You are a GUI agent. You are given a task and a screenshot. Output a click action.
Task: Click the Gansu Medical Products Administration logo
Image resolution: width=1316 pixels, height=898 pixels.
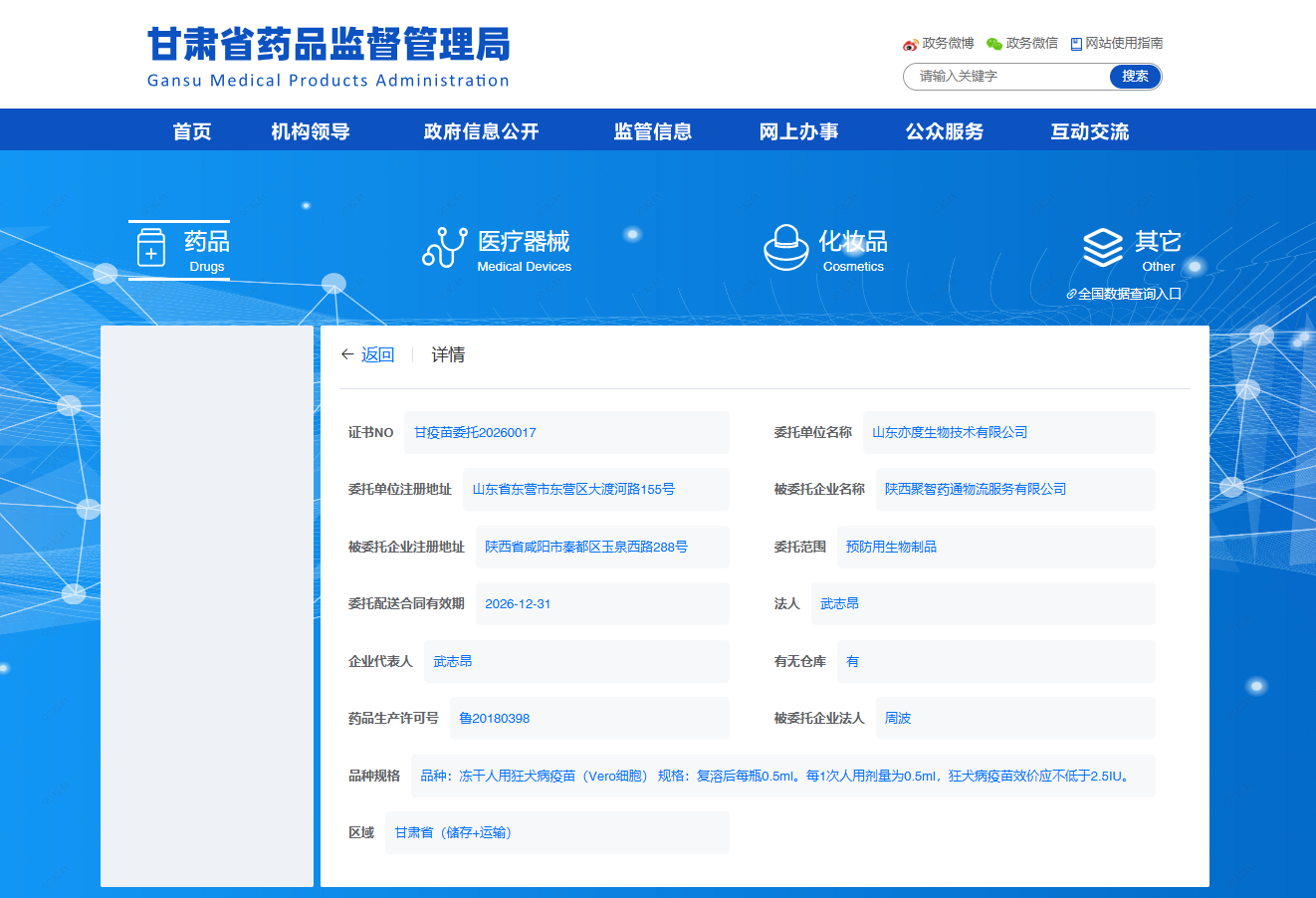329,58
